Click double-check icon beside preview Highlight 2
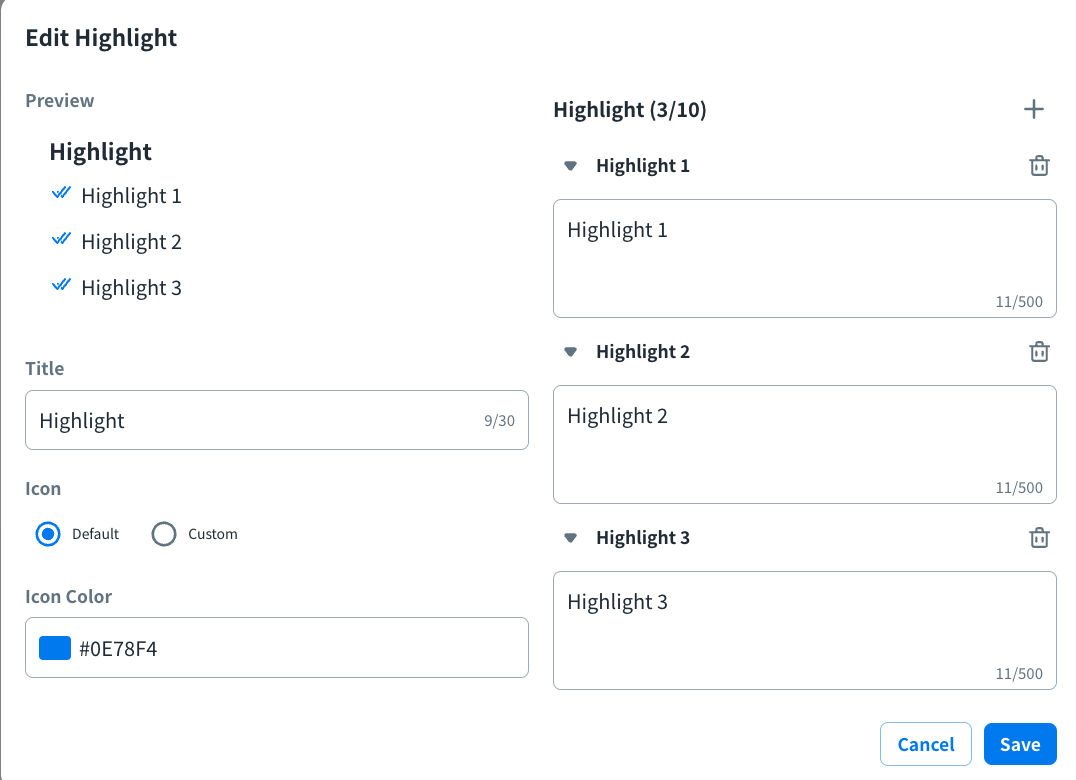1076x780 pixels. click(61, 240)
